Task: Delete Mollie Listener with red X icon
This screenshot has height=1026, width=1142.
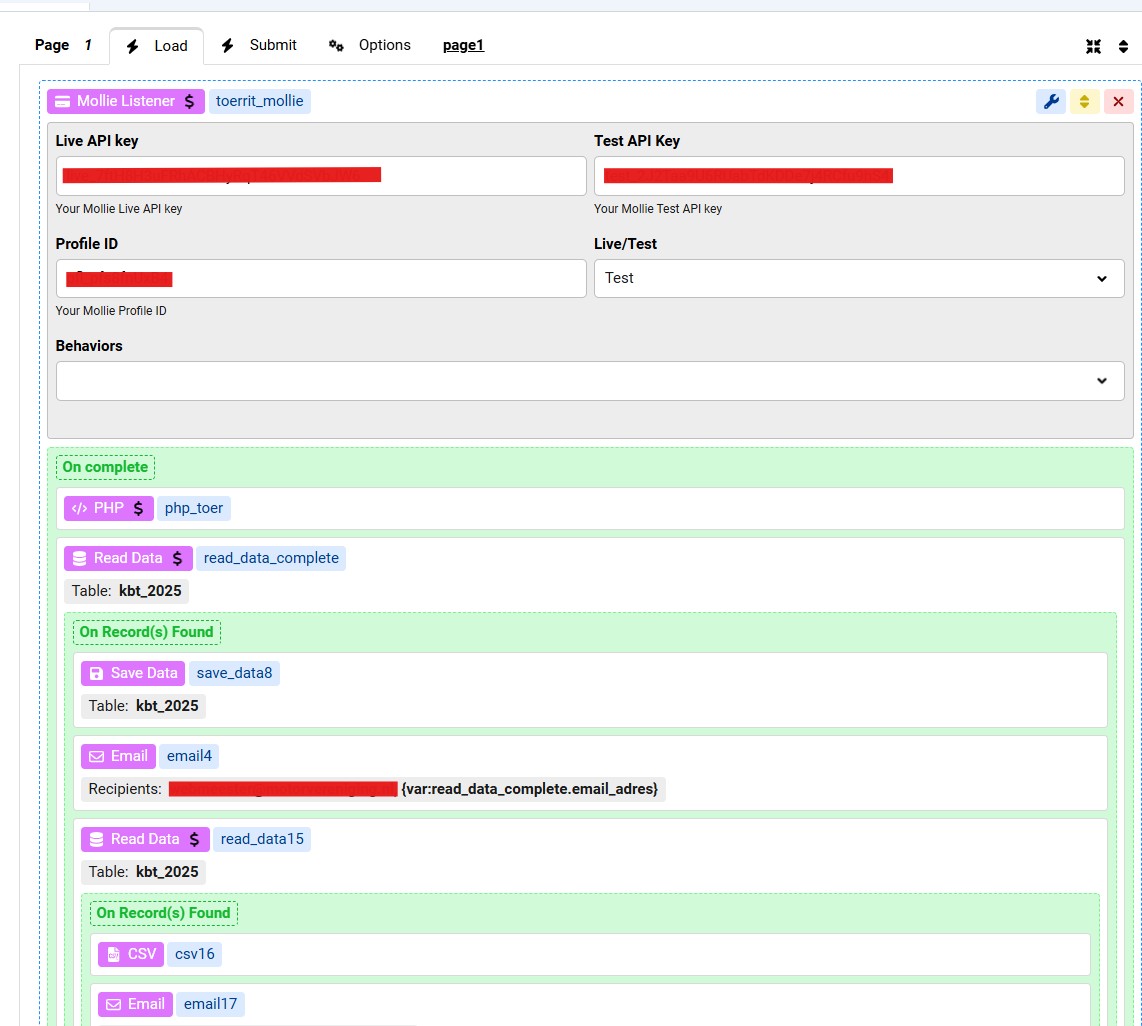Action: pyautogui.click(x=1118, y=101)
